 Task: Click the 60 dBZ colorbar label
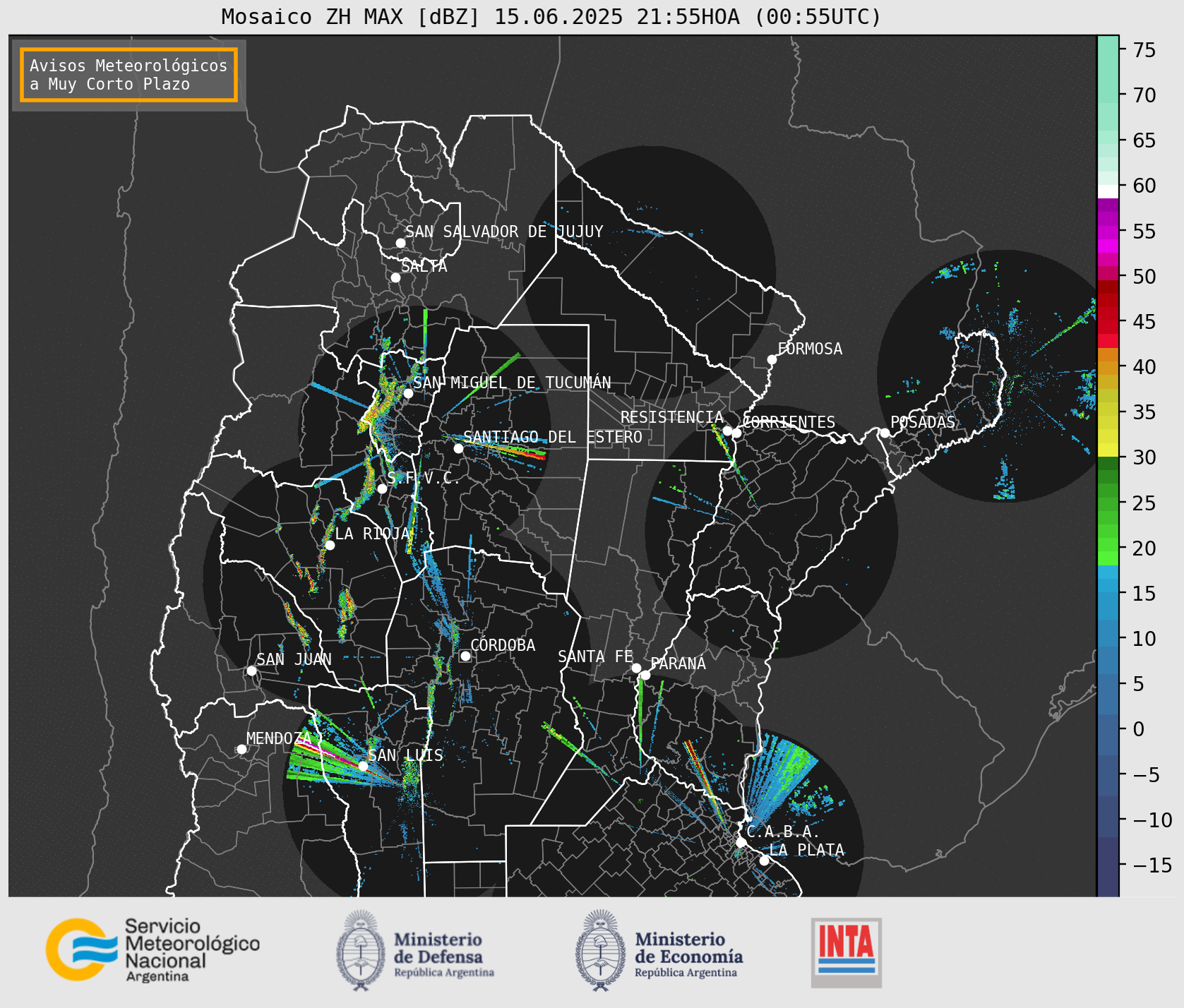(x=1144, y=186)
